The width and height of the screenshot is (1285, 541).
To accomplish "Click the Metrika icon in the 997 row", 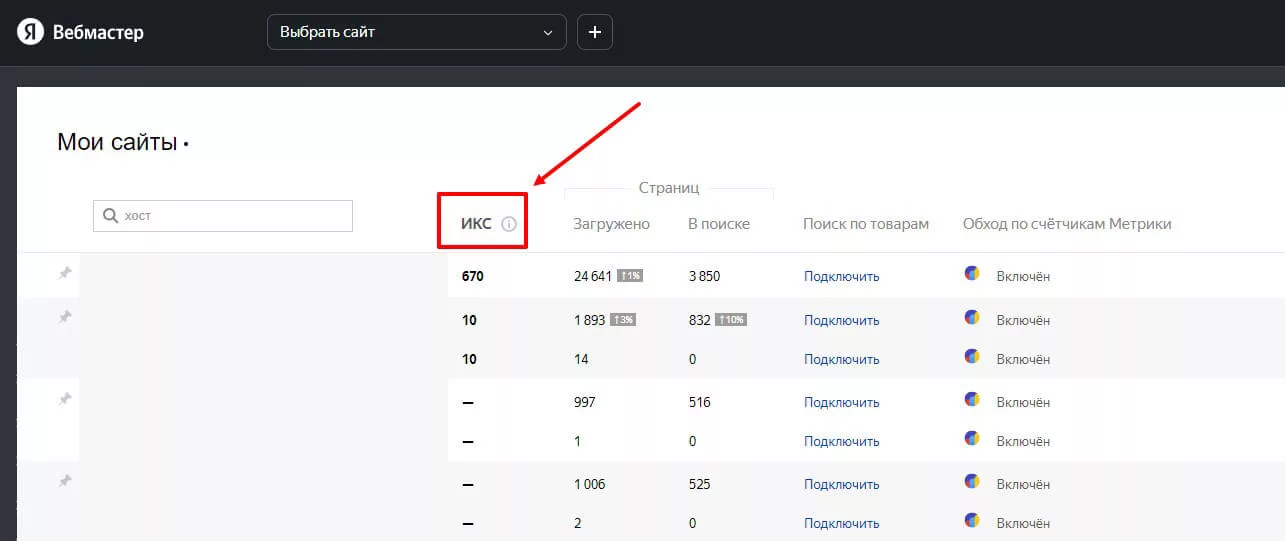I will (x=972, y=399).
